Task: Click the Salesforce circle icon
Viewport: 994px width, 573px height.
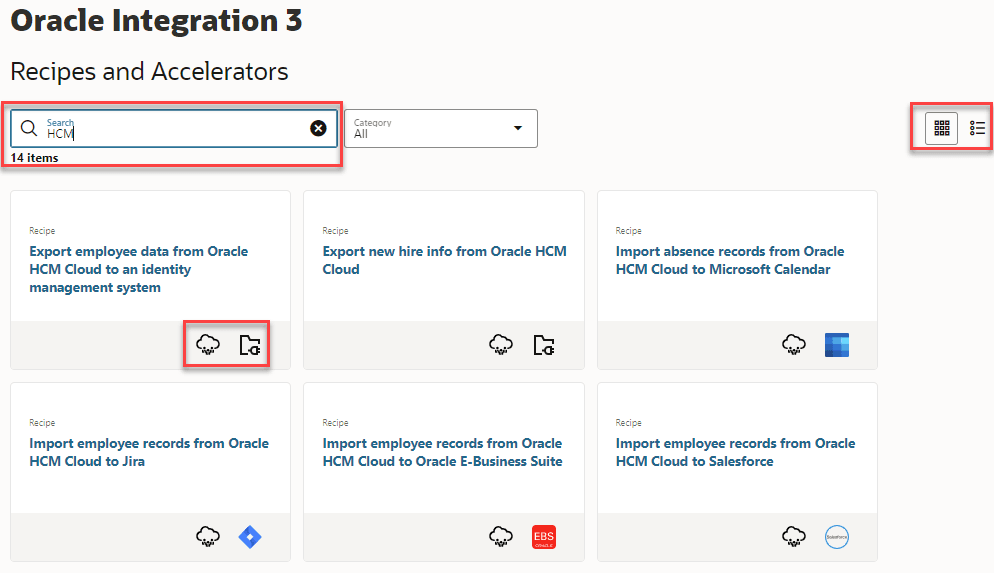Action: pos(837,537)
